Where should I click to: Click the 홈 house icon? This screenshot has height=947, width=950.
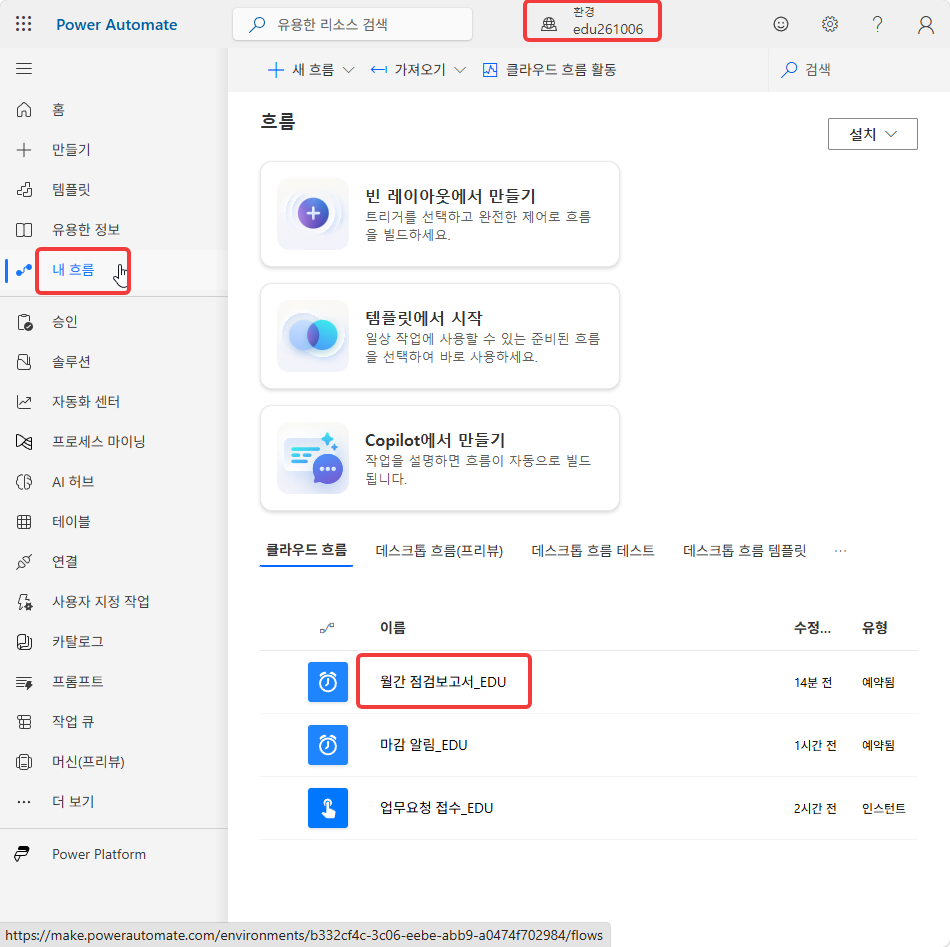pyautogui.click(x=24, y=110)
